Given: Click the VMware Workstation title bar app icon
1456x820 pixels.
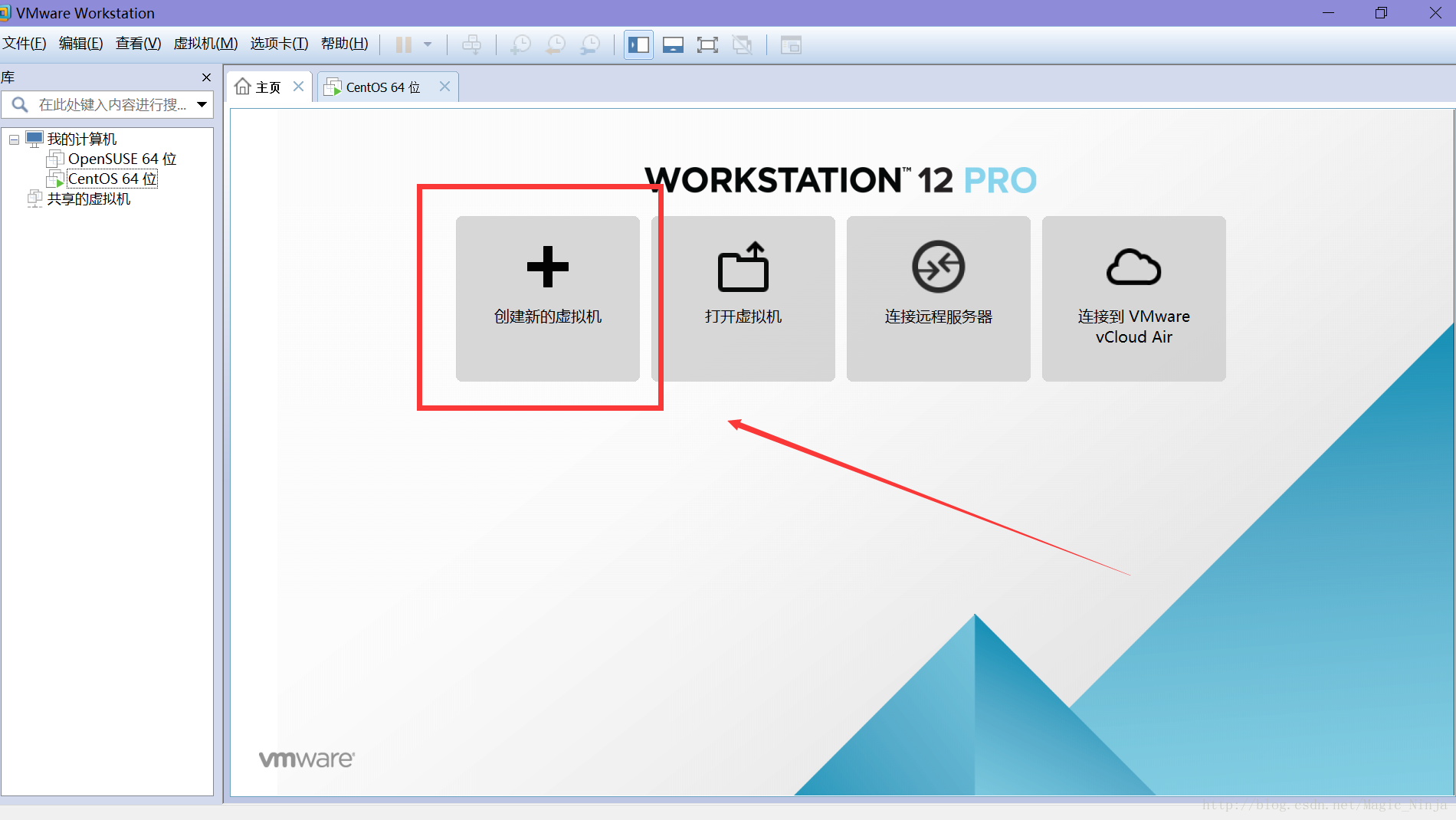Looking at the screenshot, I should click(x=5, y=13).
